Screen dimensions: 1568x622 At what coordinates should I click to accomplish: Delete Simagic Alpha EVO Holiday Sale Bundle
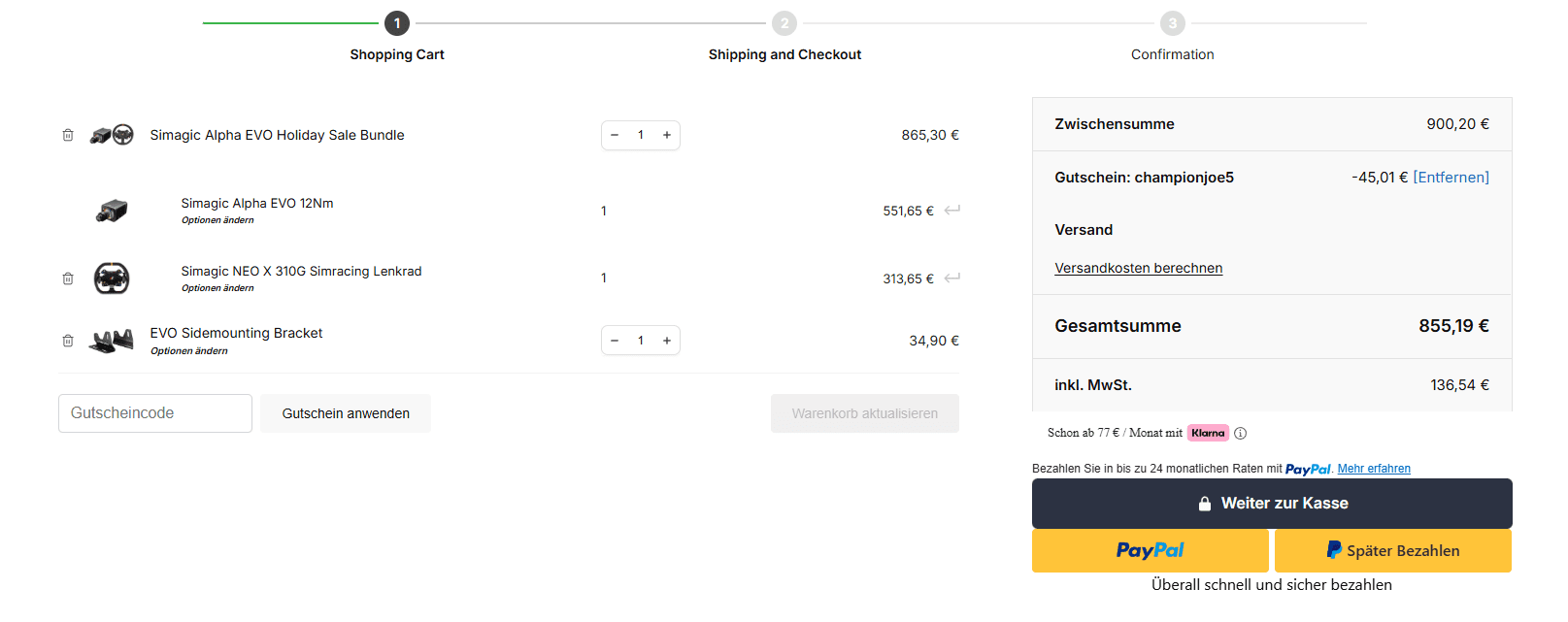pos(68,135)
